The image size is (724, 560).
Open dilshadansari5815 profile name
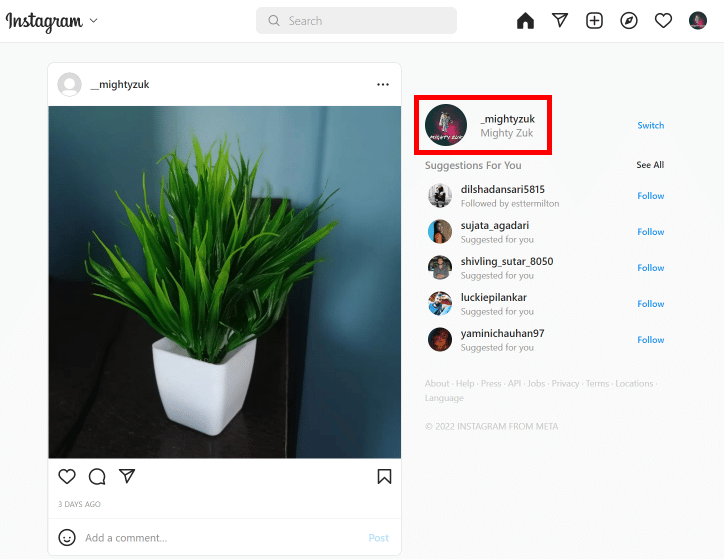tap(503, 189)
